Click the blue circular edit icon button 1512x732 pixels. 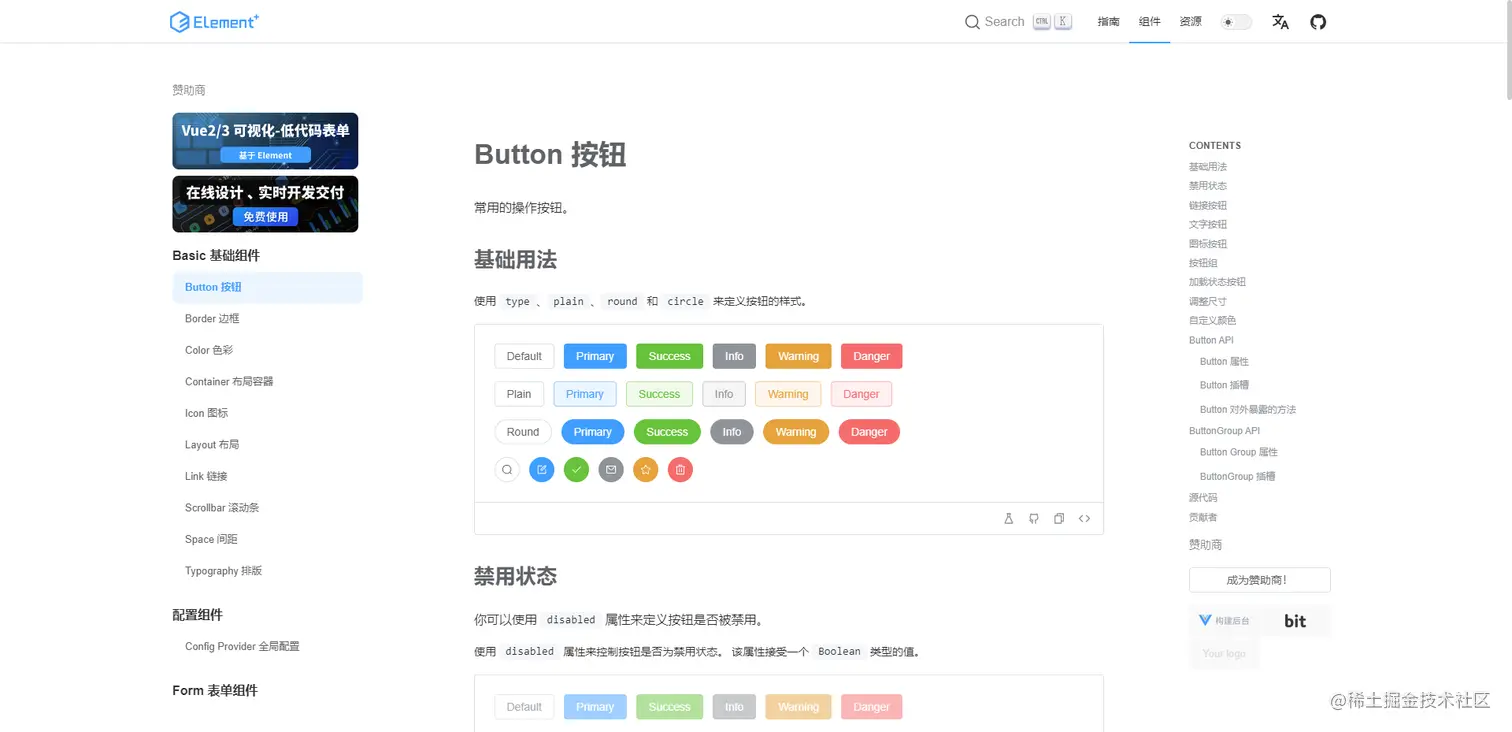pyautogui.click(x=541, y=469)
